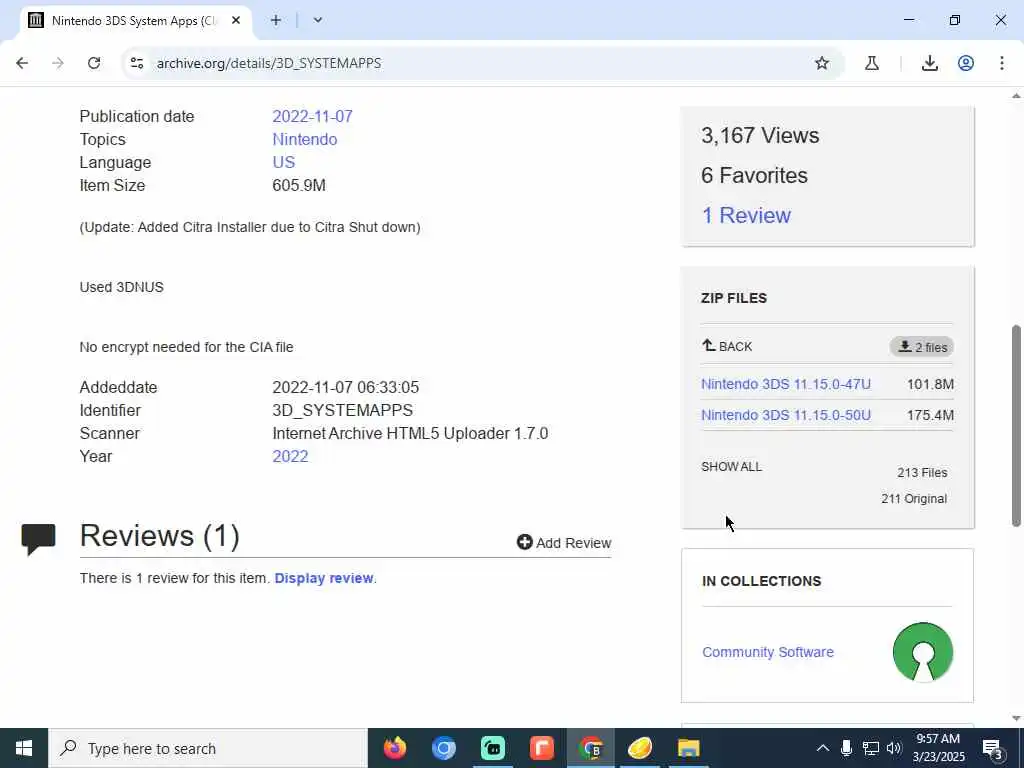The width and height of the screenshot is (1024, 768).
Task: Open the red-orange app taskbar icon
Action: [541, 748]
